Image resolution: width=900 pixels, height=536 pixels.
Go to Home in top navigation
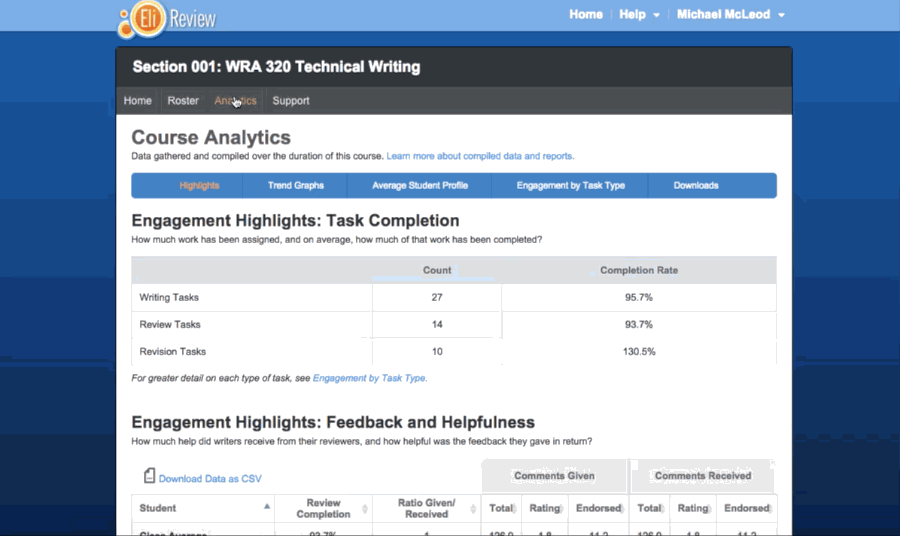[x=585, y=14]
